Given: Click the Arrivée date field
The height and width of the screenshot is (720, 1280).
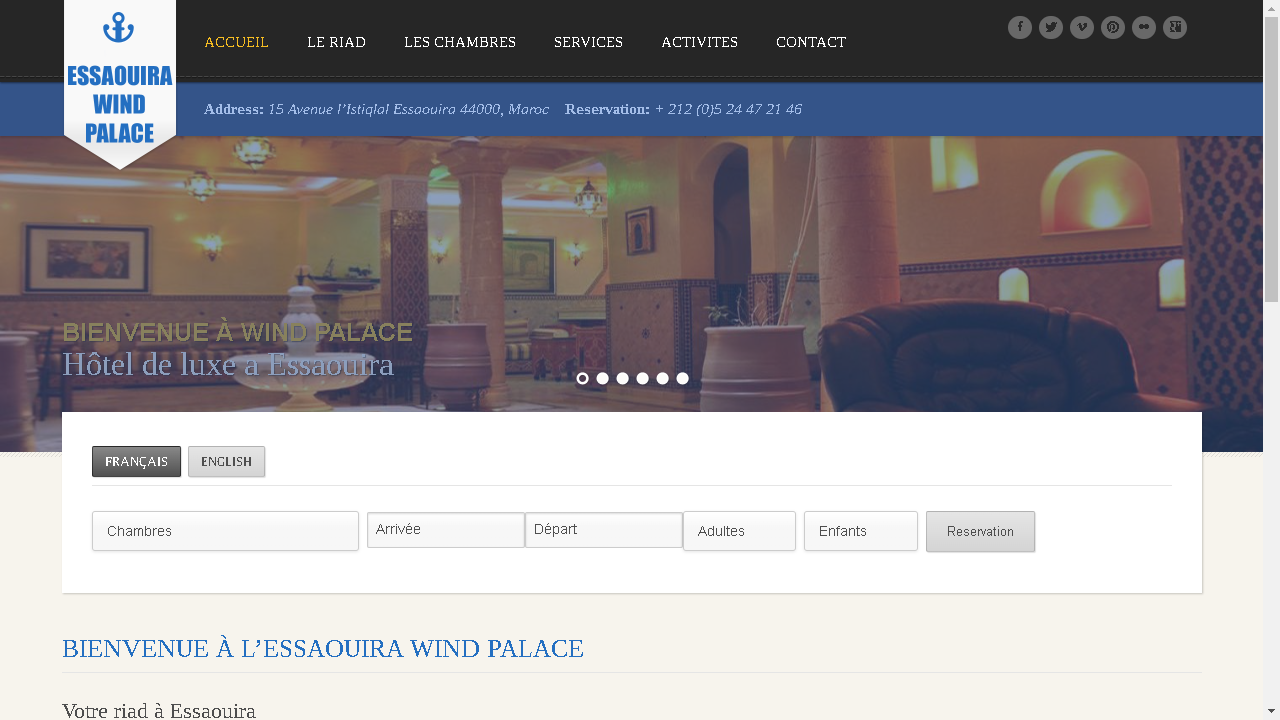Looking at the screenshot, I should coord(445,530).
